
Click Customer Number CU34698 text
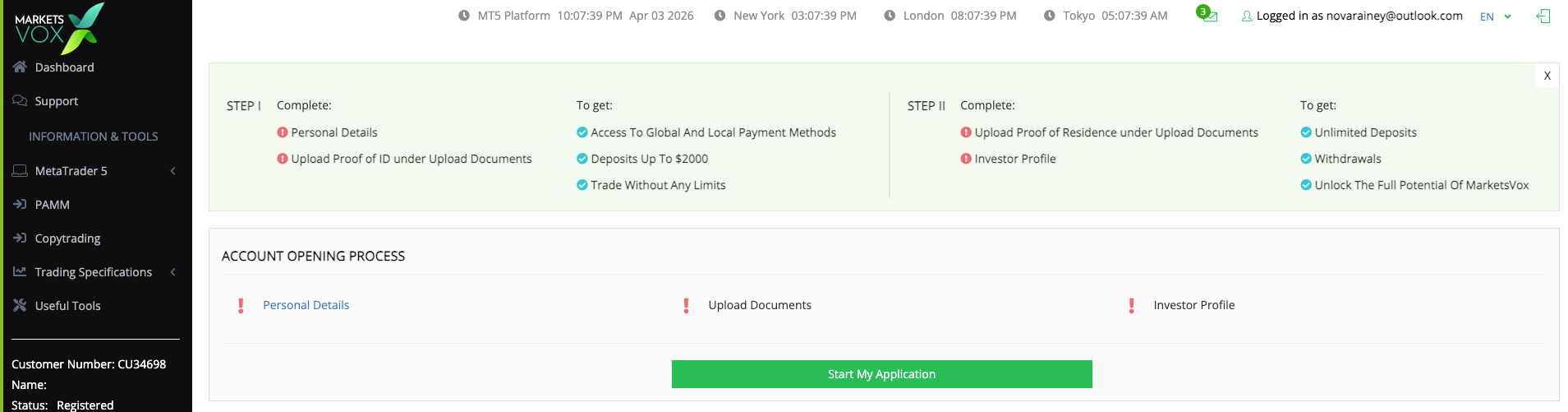pyautogui.click(x=89, y=364)
